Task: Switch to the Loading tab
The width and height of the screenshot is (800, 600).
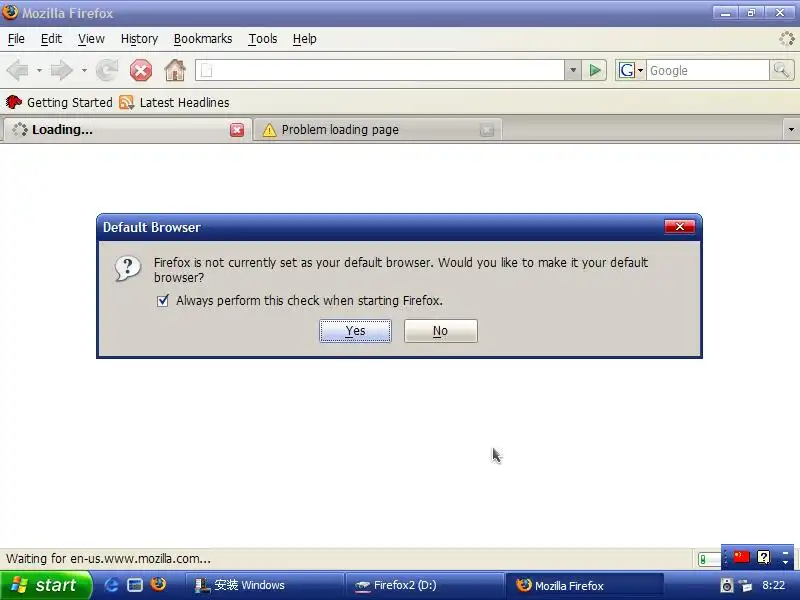Action: coord(128,130)
